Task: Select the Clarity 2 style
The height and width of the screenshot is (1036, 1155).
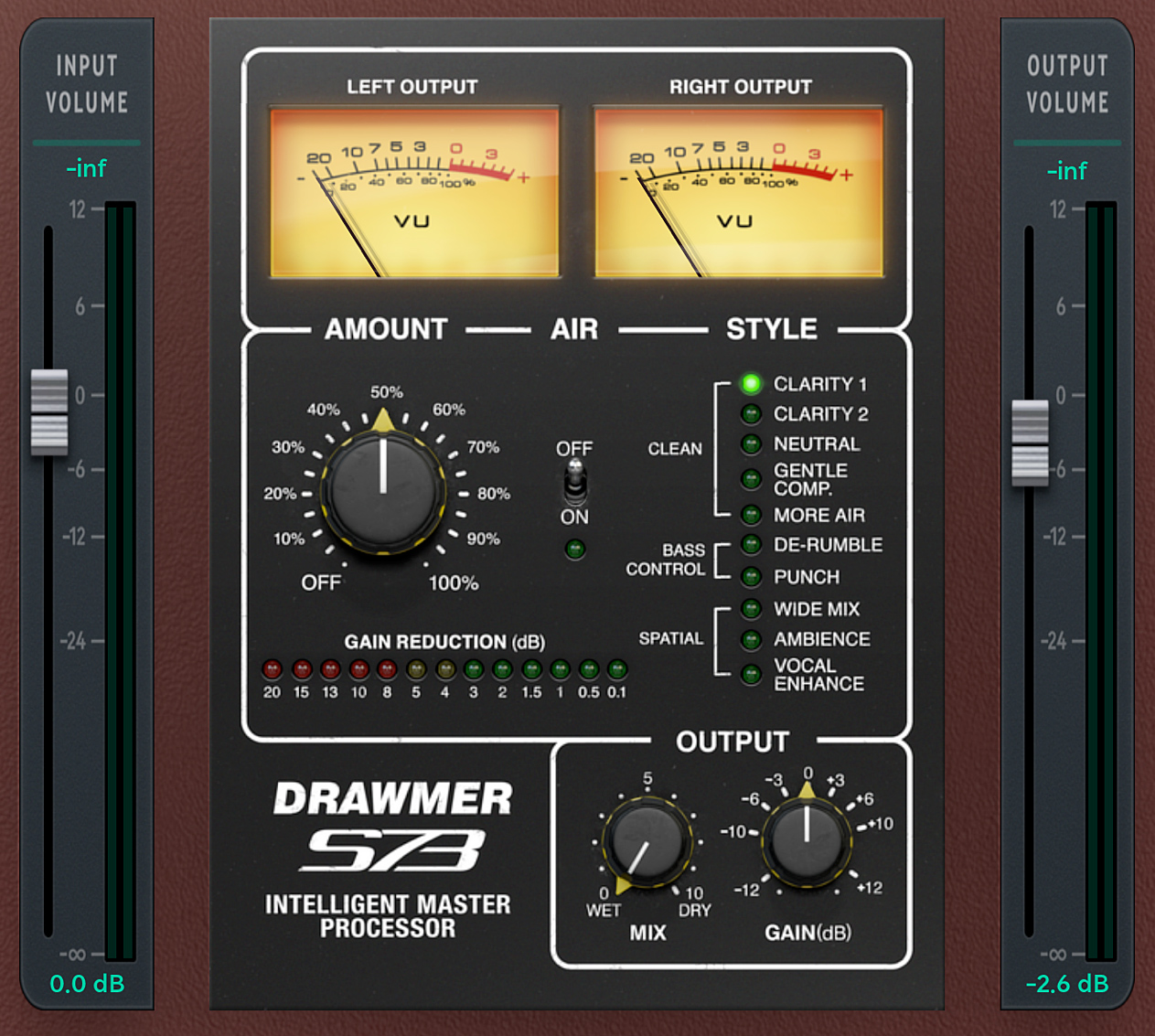Action: coord(751,414)
